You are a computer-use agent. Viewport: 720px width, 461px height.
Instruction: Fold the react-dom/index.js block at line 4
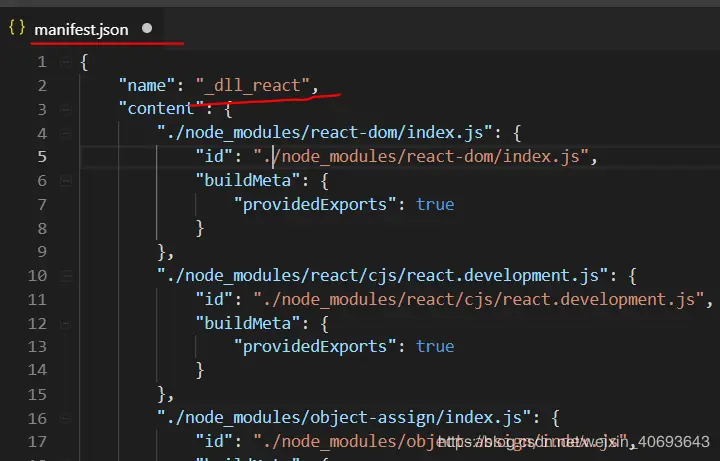pos(66,133)
